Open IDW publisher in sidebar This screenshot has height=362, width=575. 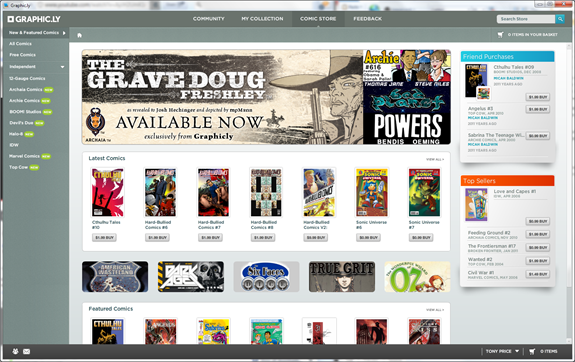click(x=14, y=145)
